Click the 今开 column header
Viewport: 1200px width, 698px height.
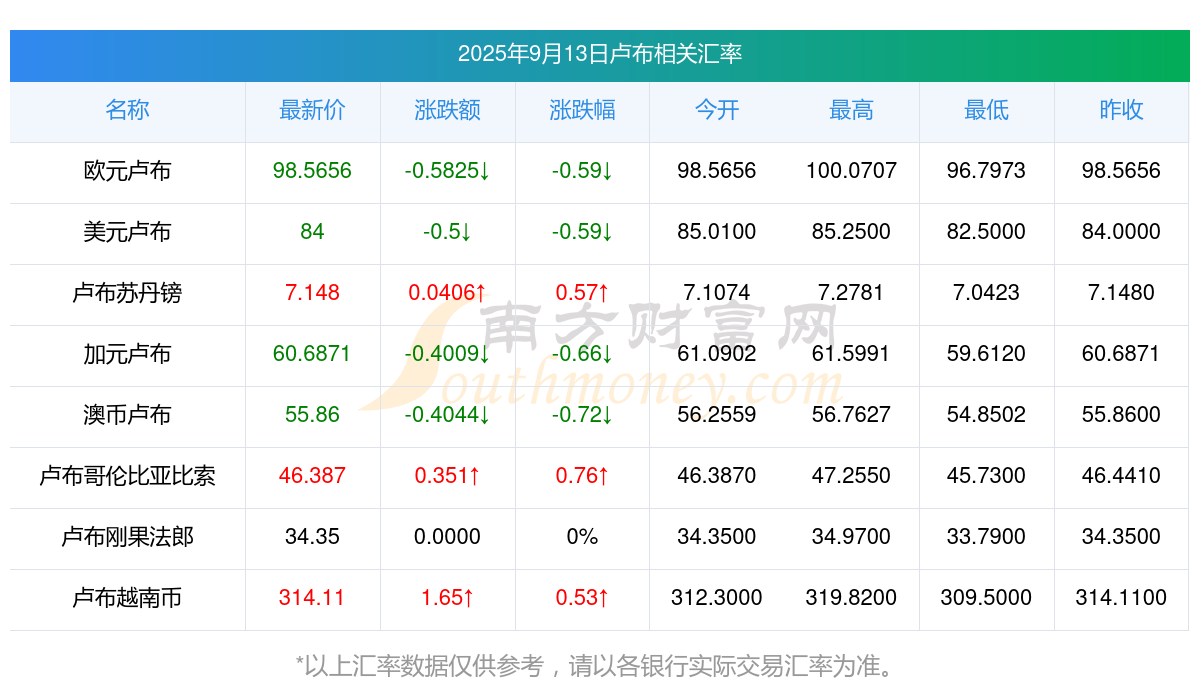pos(717,110)
